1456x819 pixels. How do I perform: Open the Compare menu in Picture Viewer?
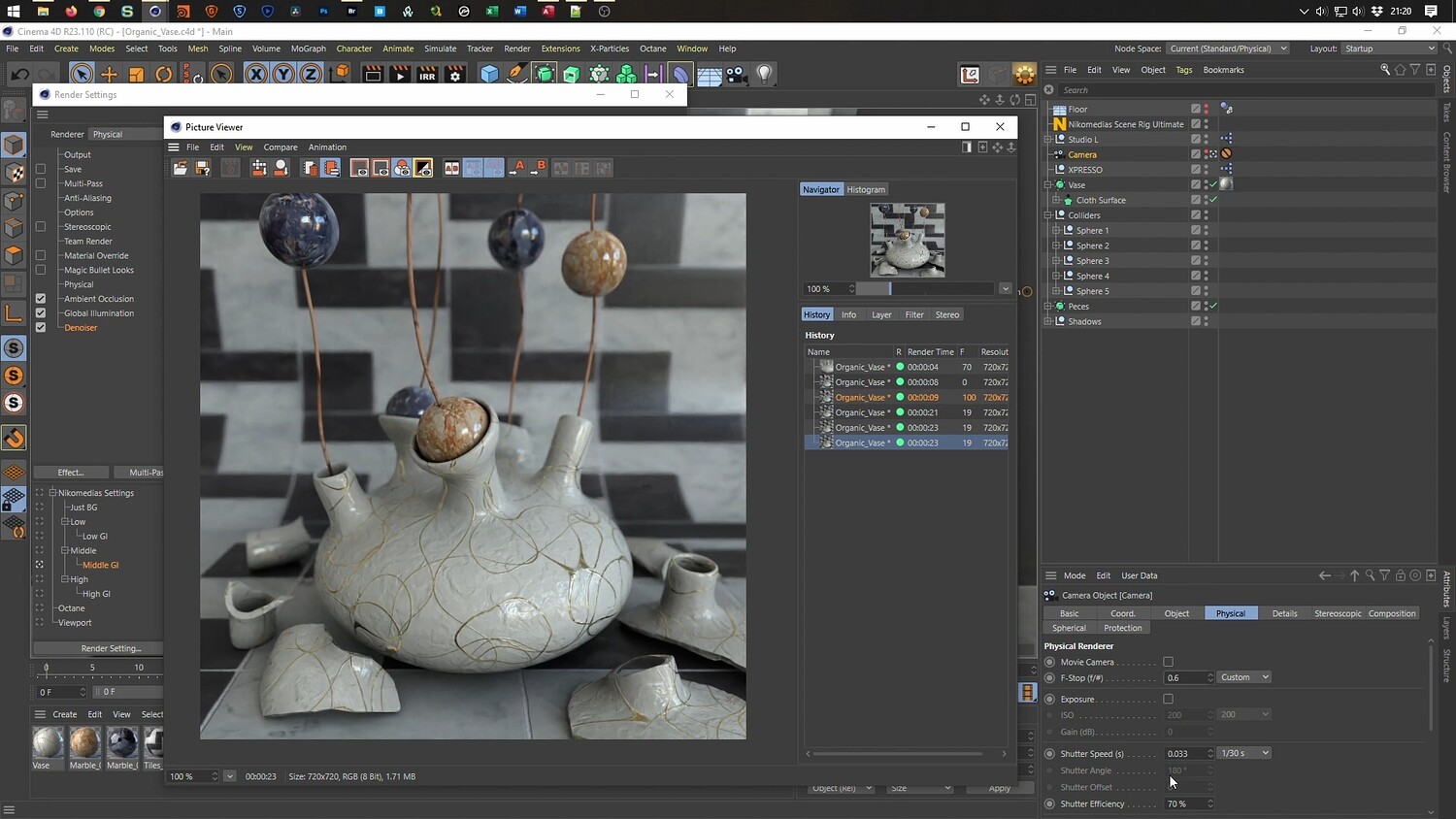281,147
